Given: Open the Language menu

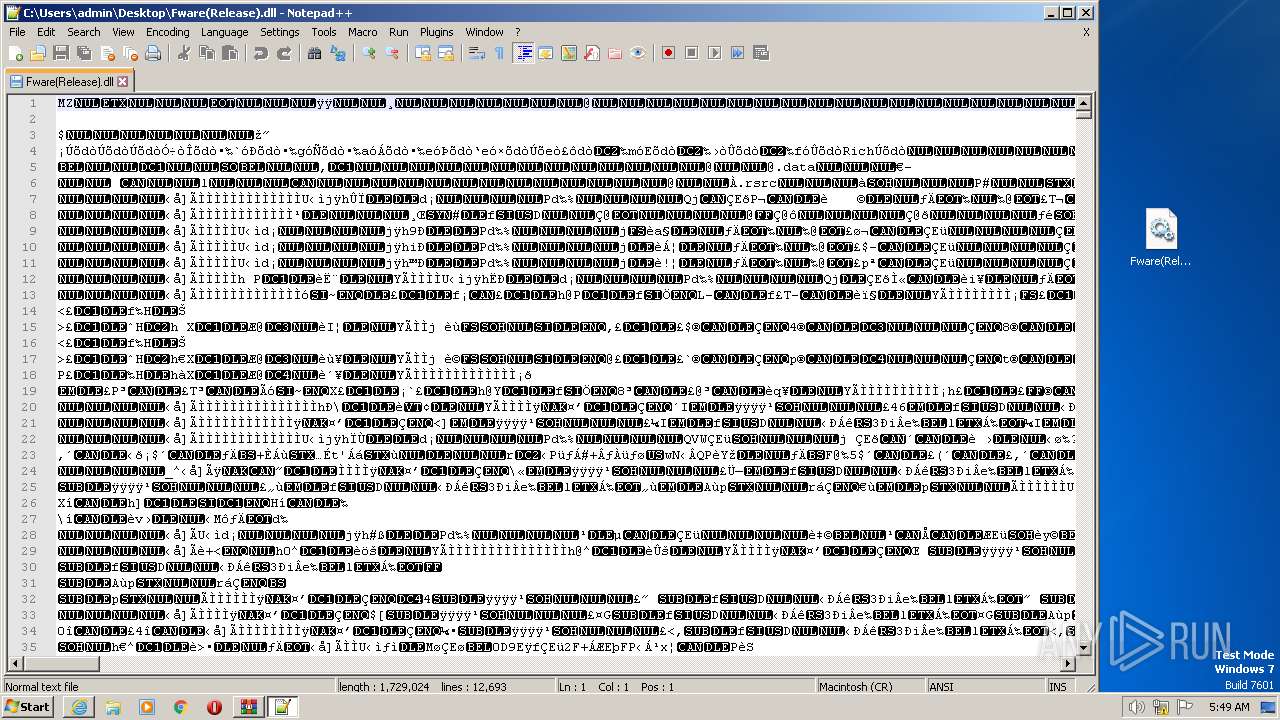Looking at the screenshot, I should point(224,32).
